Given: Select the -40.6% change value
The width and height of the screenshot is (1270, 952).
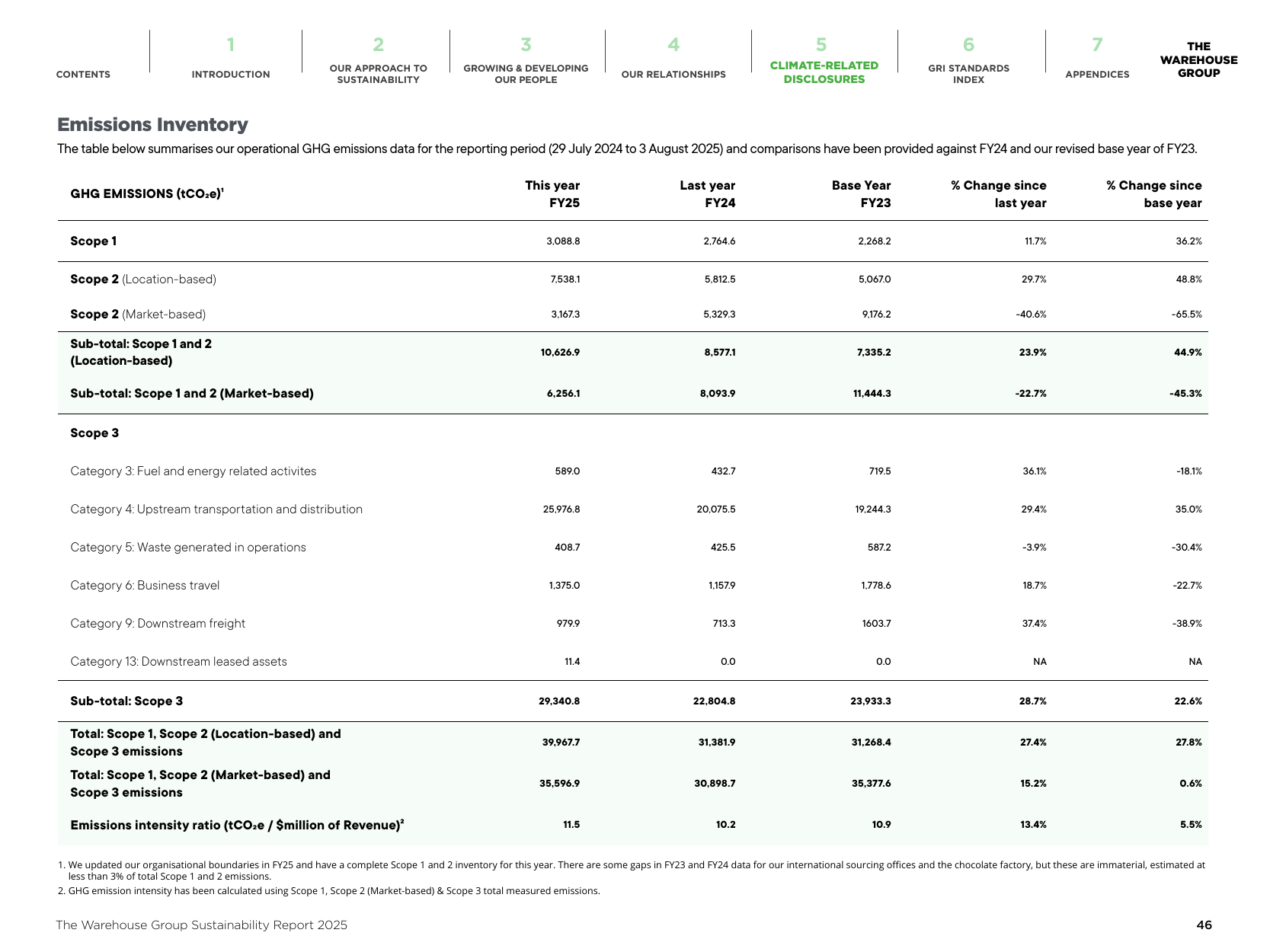Looking at the screenshot, I should (x=1031, y=315).
